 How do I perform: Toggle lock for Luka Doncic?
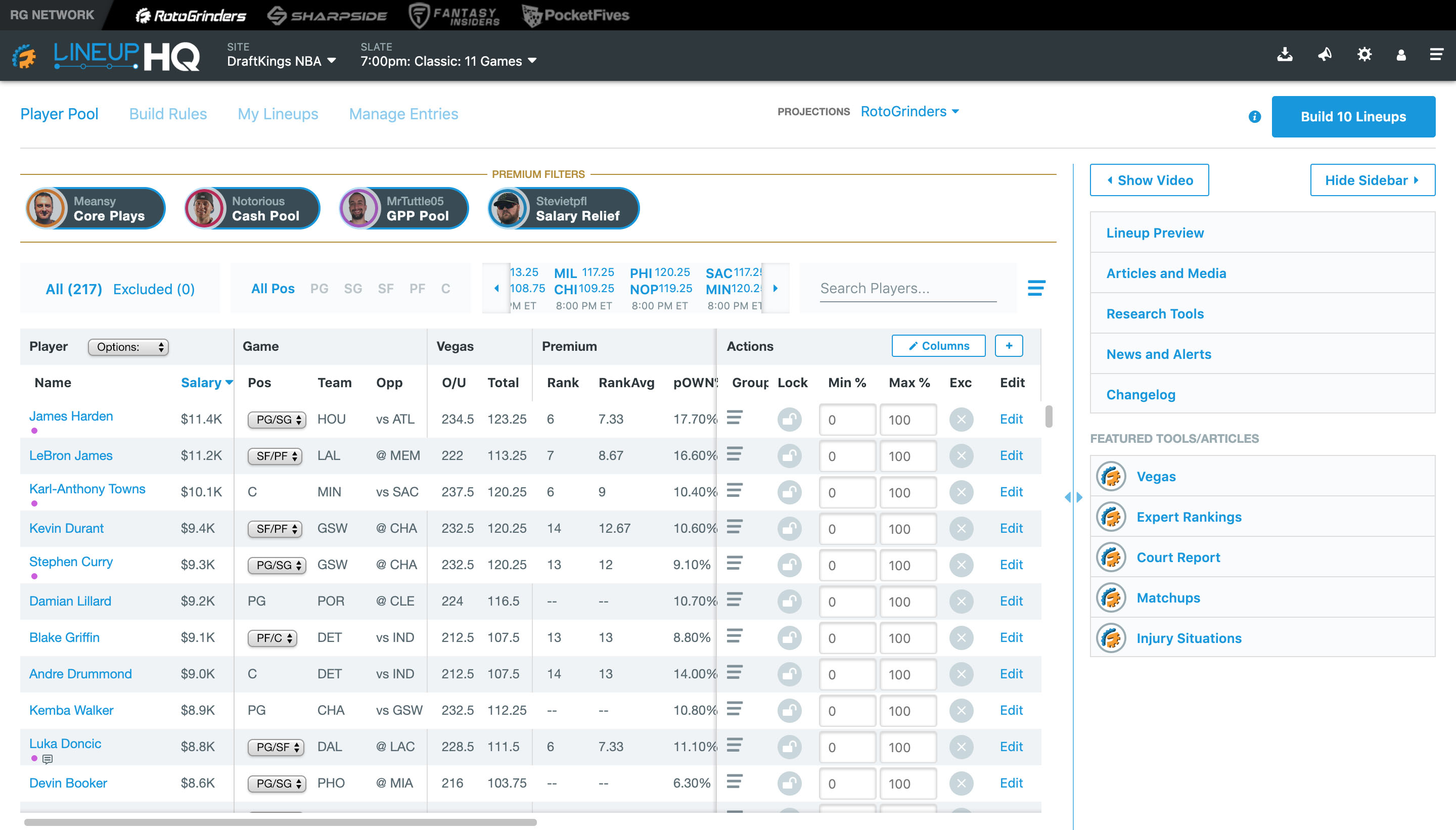click(789, 747)
